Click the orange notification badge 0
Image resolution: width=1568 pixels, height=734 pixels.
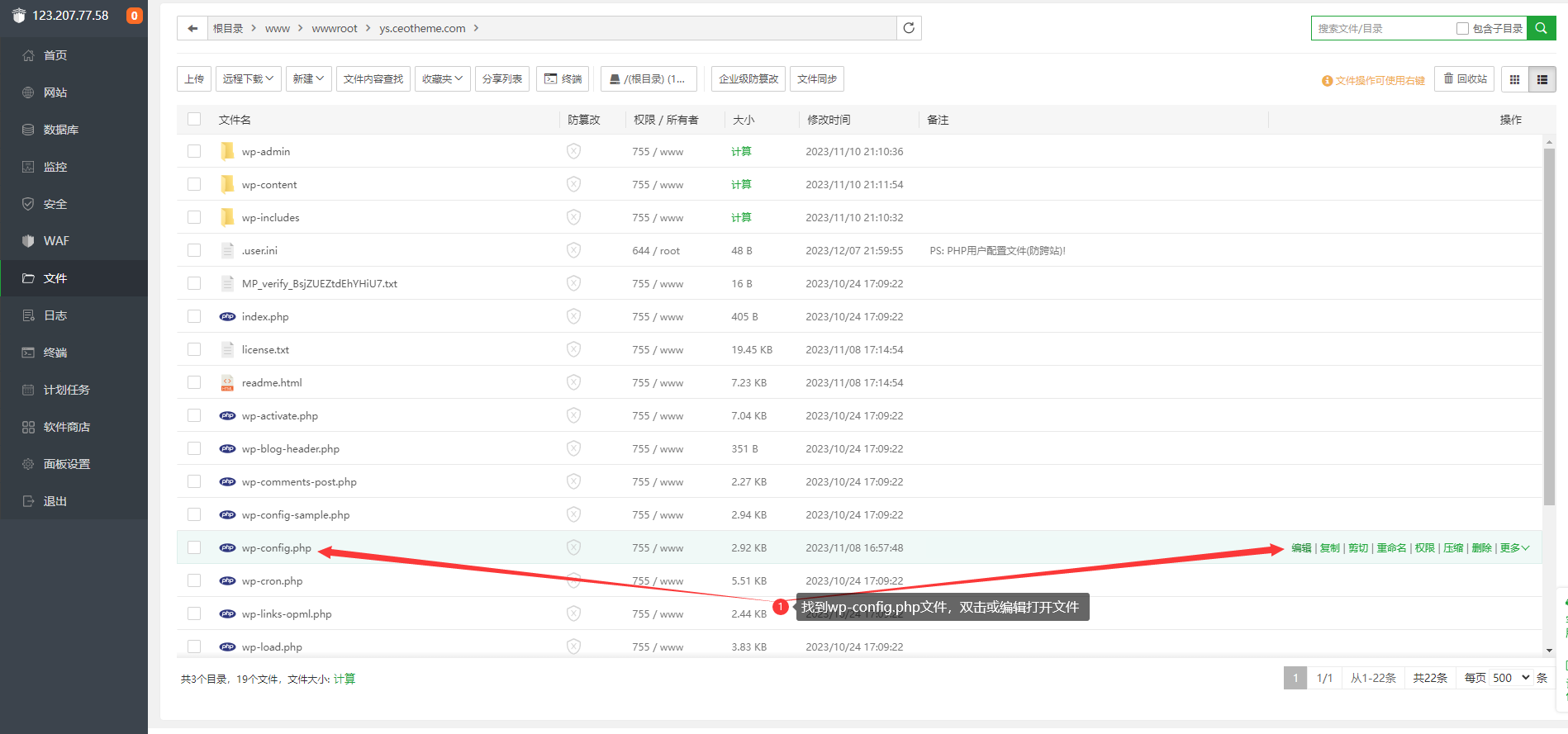134,16
